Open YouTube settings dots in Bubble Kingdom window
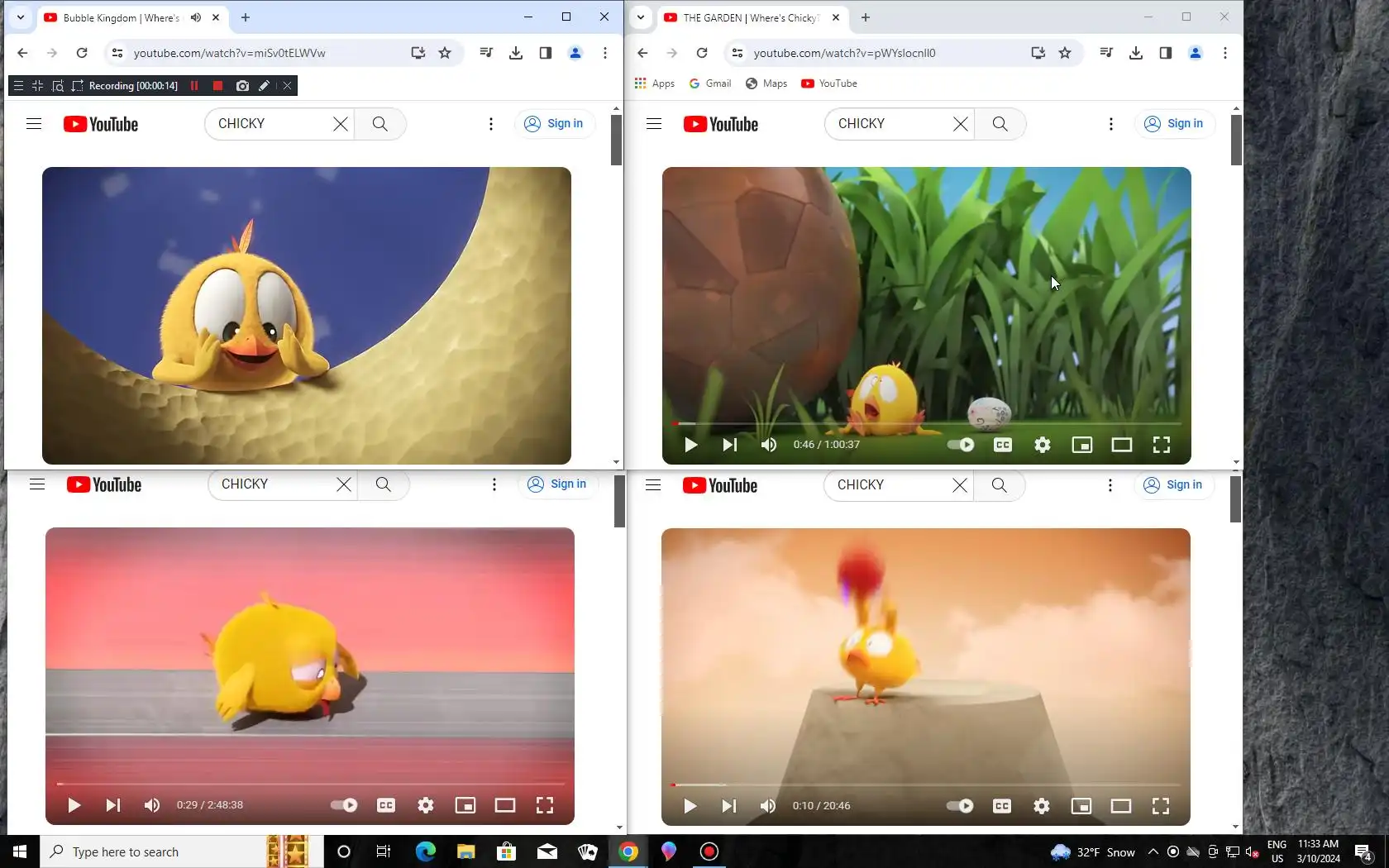Viewport: 1389px width, 868px height. tap(491, 124)
